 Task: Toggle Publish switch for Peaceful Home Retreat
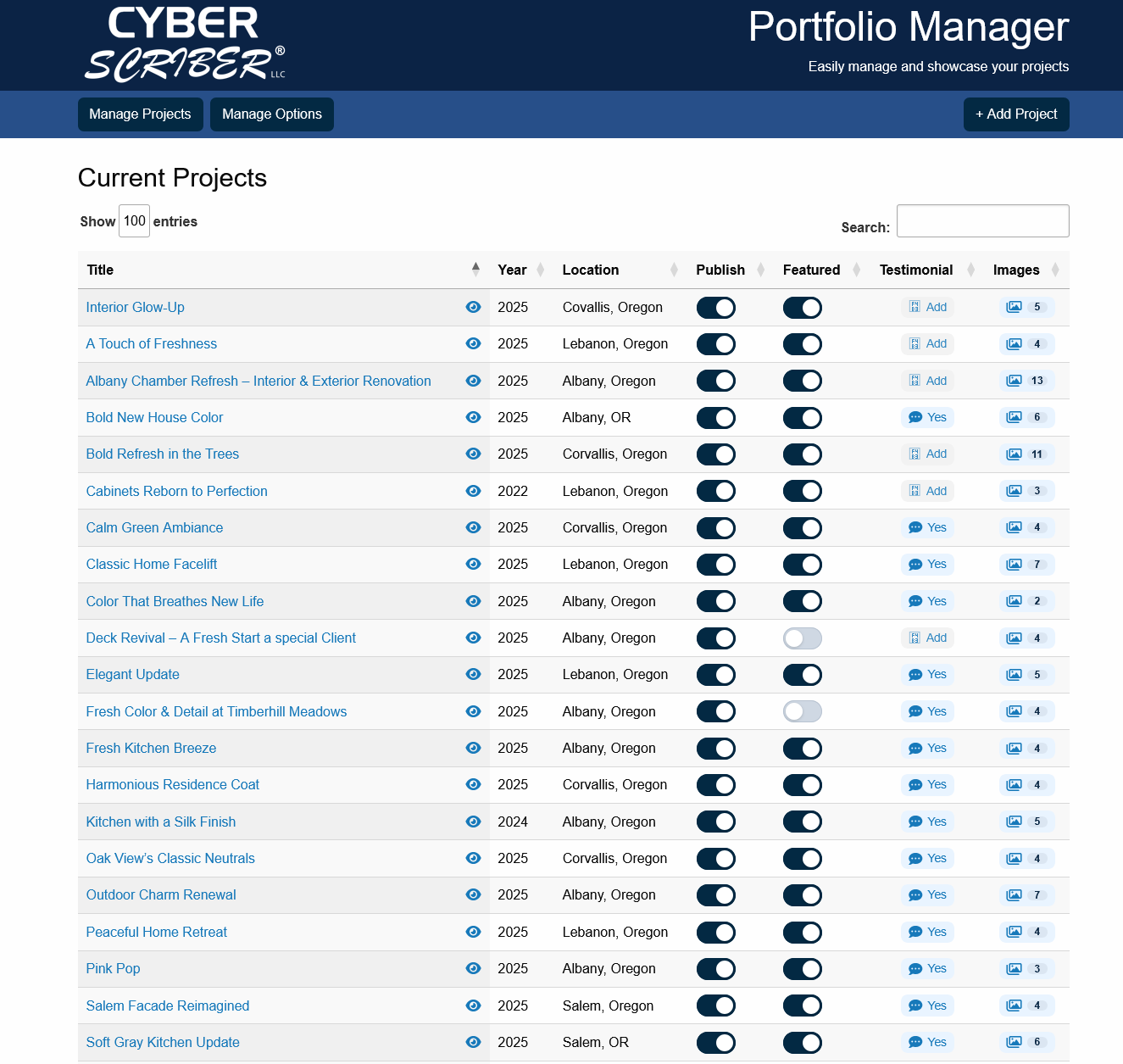click(x=716, y=933)
